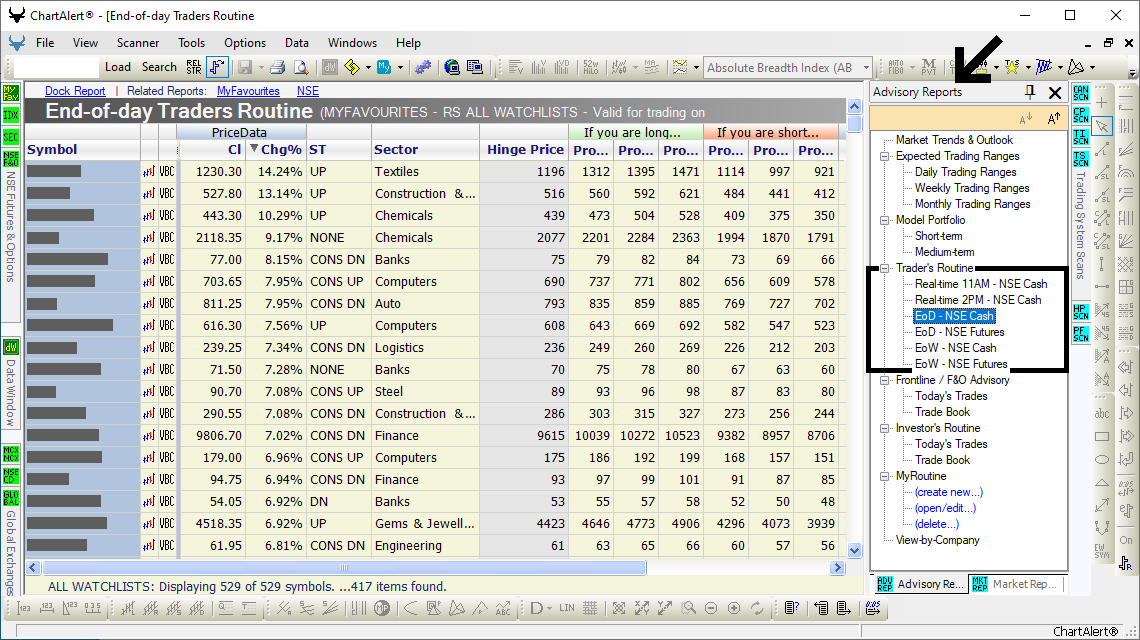Image resolution: width=1140 pixels, height=640 pixels.
Task: Open the NSE F&O green sidebar icon
Action: pos(11,159)
